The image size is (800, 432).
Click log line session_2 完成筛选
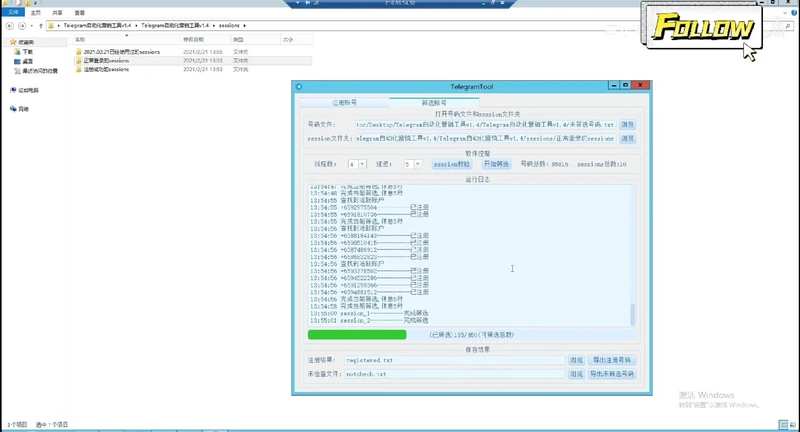tap(369, 321)
